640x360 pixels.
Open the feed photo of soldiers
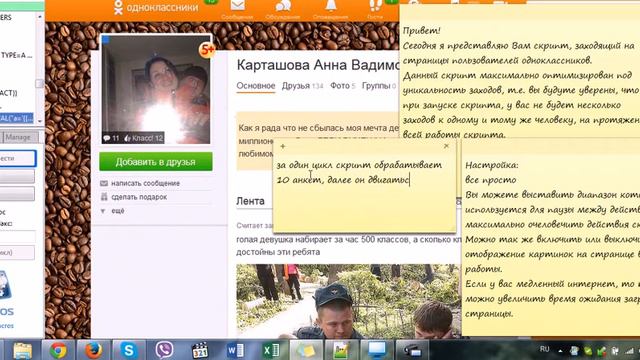point(349,301)
